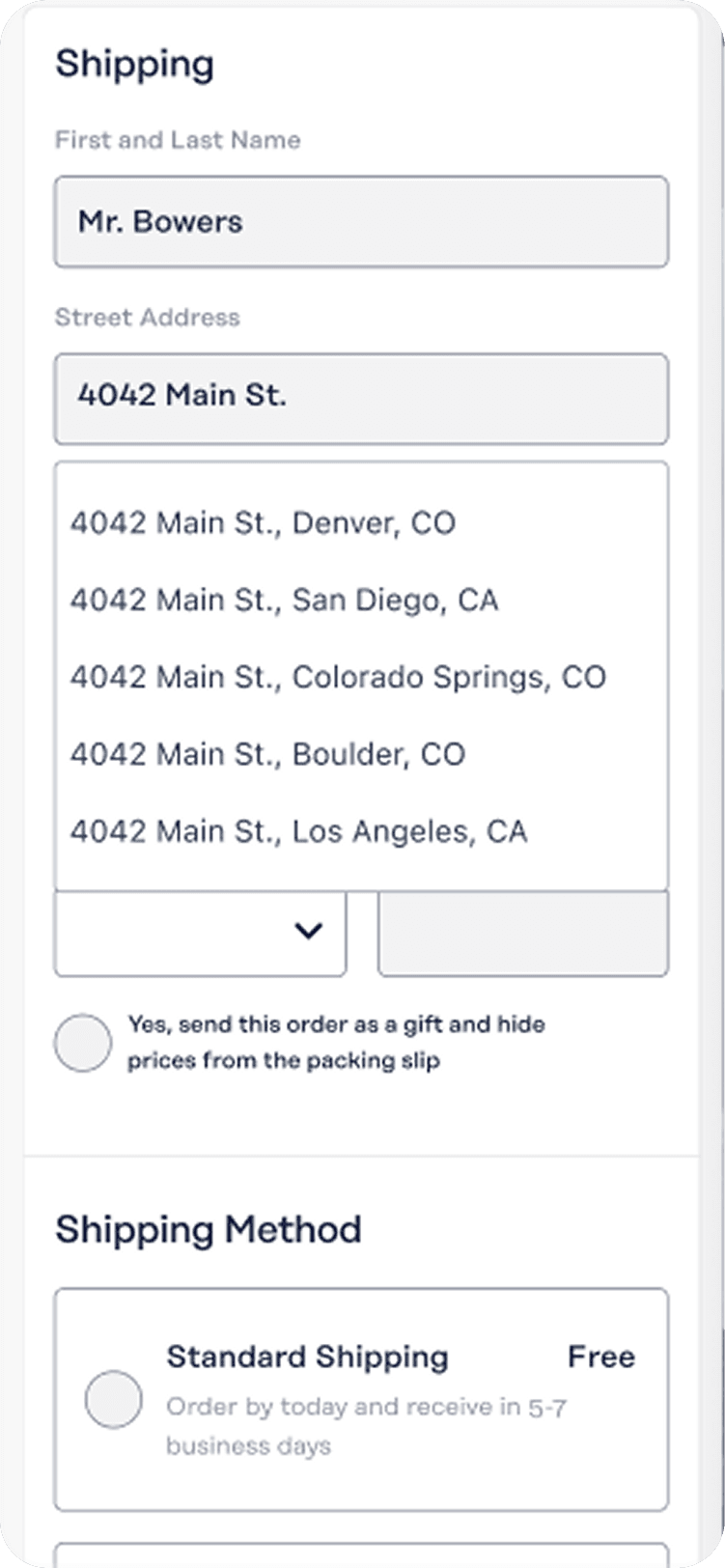Click the Free price label

coord(600,1357)
